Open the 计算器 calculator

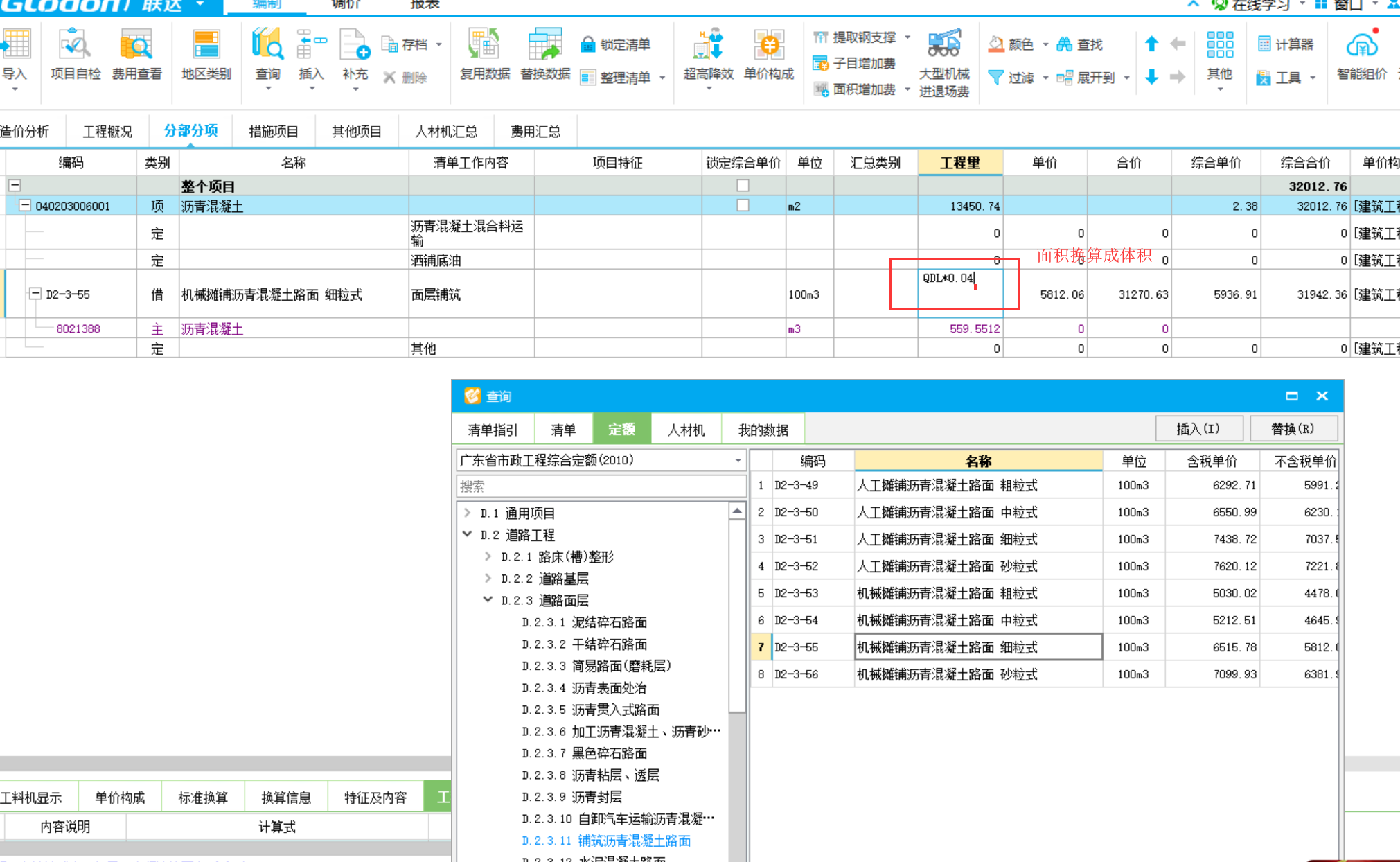click(x=1286, y=44)
